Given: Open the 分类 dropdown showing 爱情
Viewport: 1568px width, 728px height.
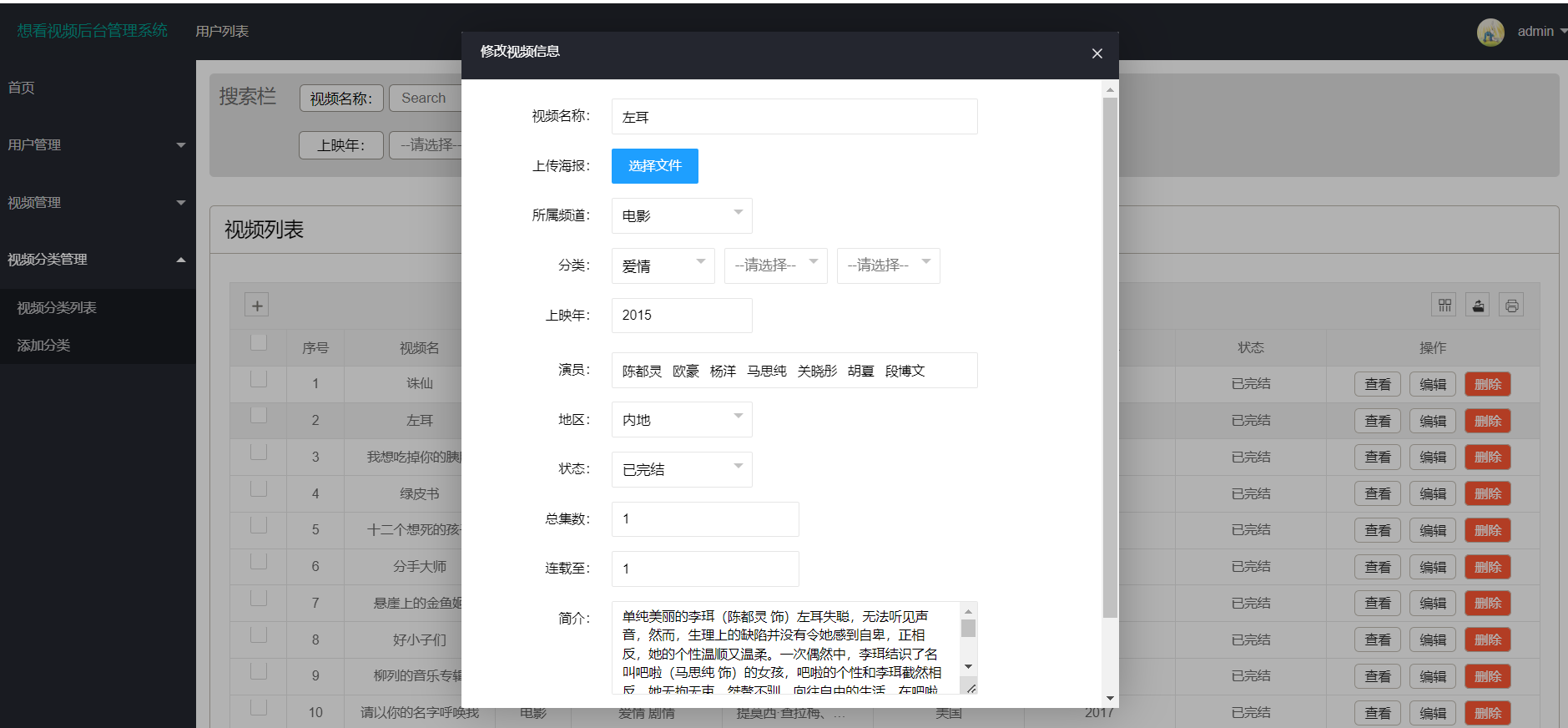Looking at the screenshot, I should tap(663, 265).
